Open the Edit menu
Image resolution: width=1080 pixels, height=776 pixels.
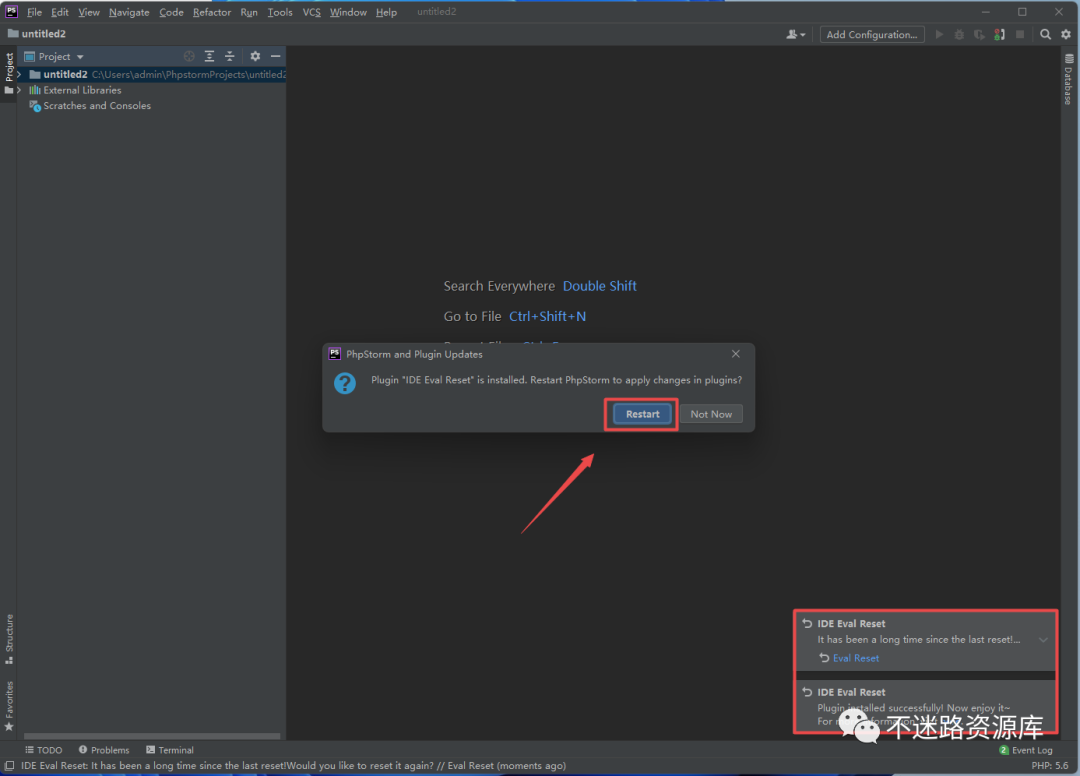click(60, 12)
